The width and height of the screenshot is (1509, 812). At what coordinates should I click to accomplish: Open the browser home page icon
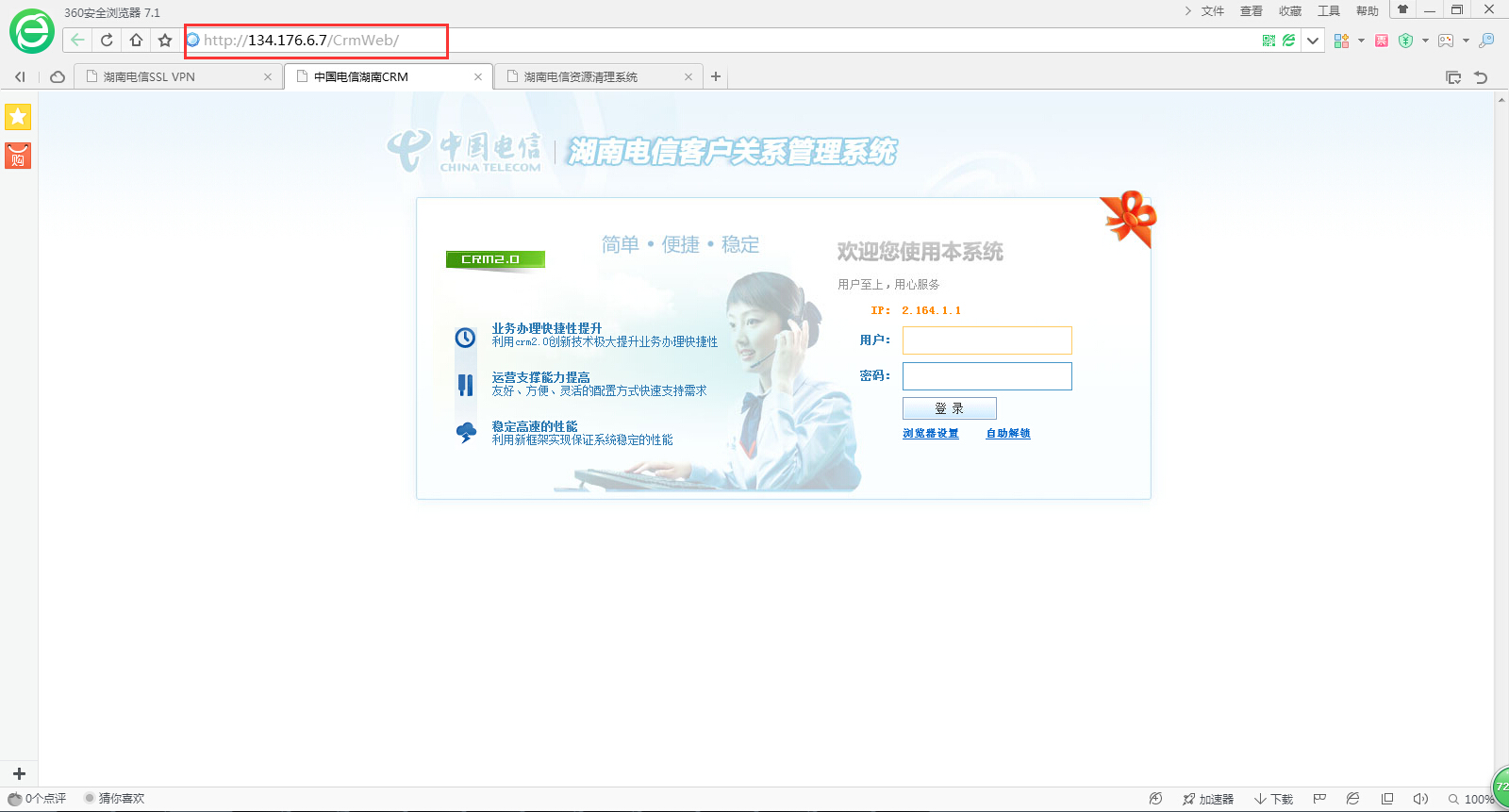pos(136,40)
